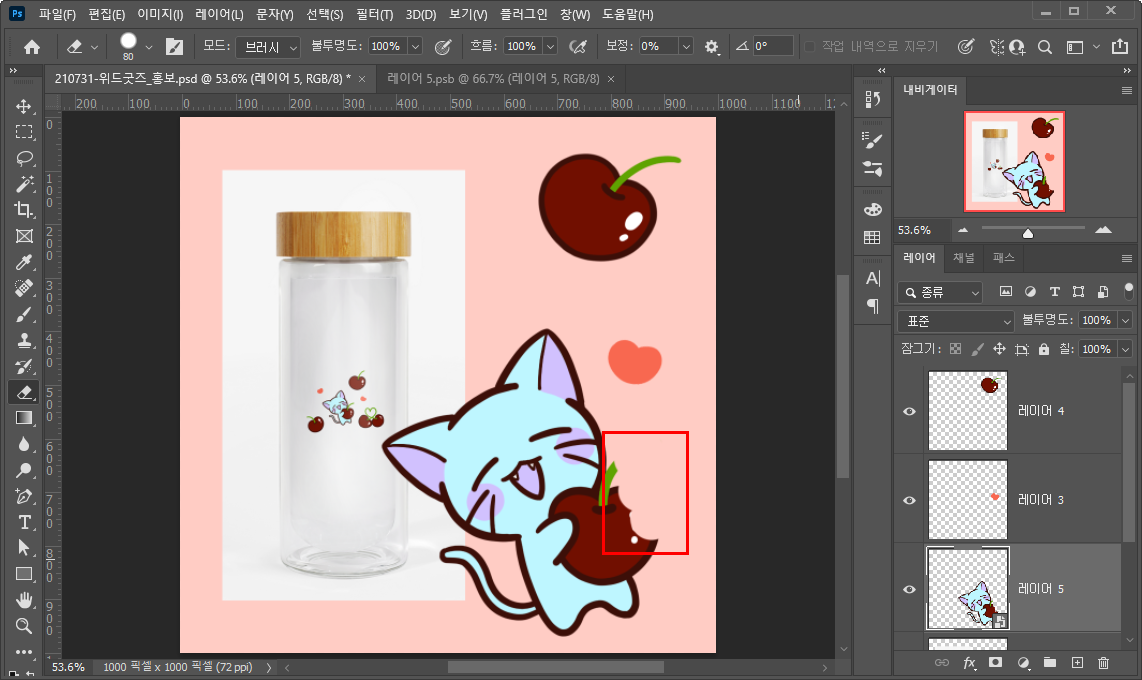Select the Magic Wand tool
The width and height of the screenshot is (1142, 680).
click(24, 184)
